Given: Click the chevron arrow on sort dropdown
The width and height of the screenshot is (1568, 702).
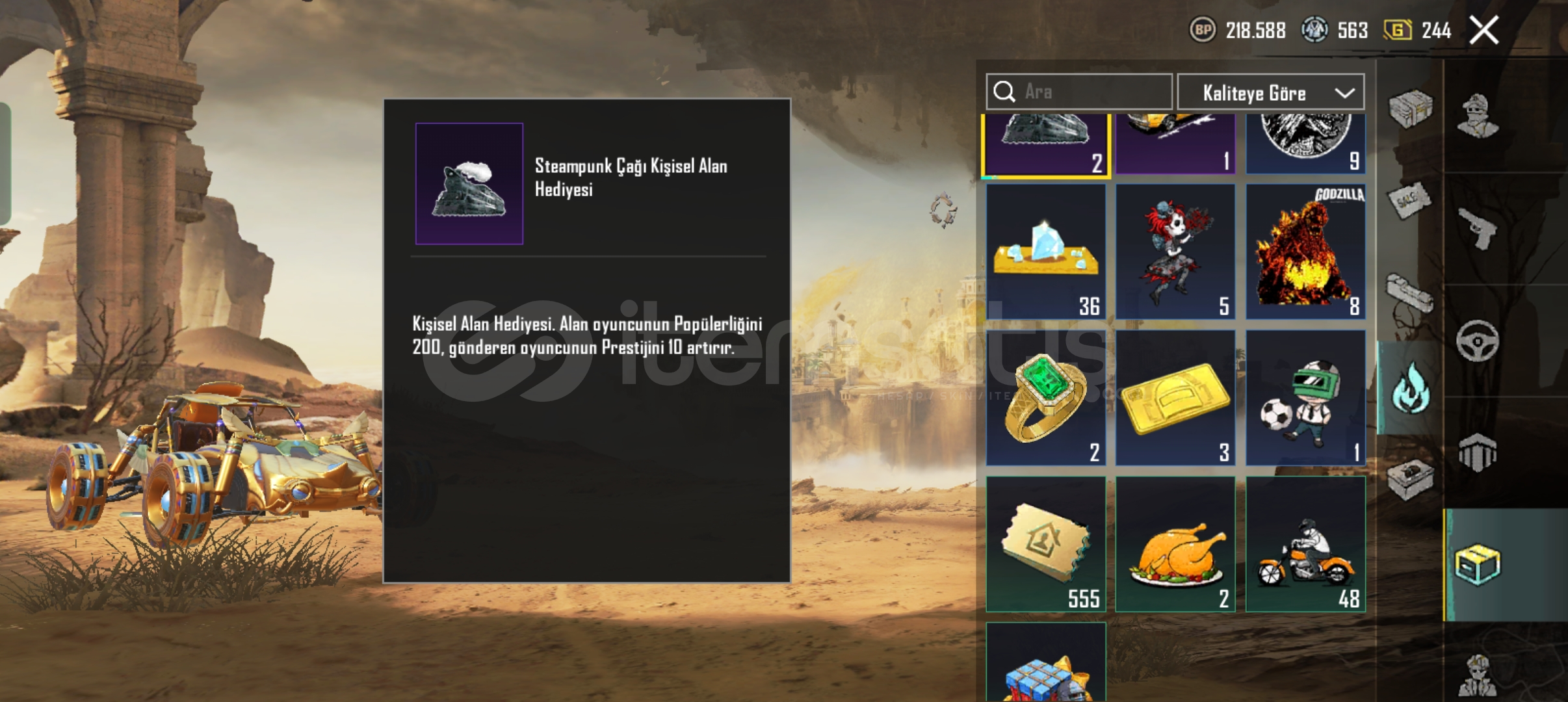Looking at the screenshot, I should [1344, 93].
